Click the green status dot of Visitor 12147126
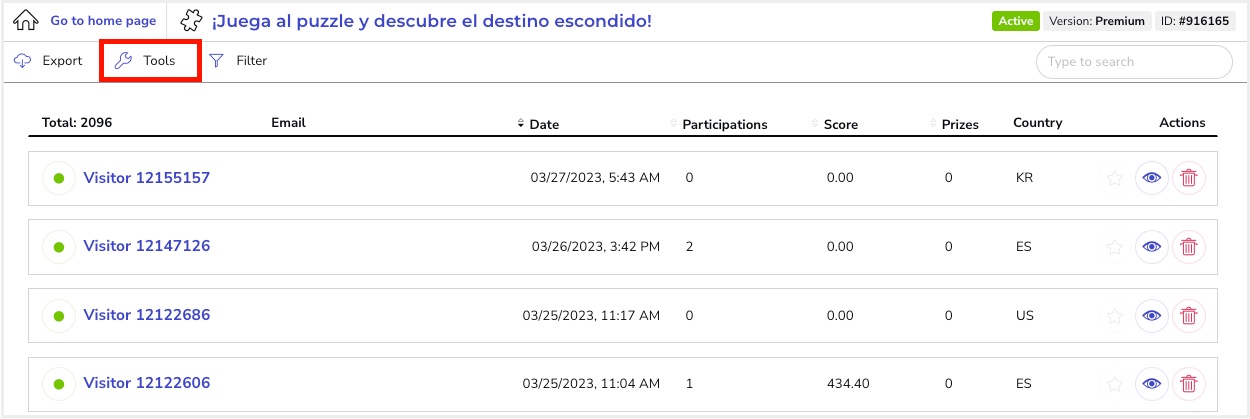The width and height of the screenshot is (1250, 419). [x=59, y=247]
